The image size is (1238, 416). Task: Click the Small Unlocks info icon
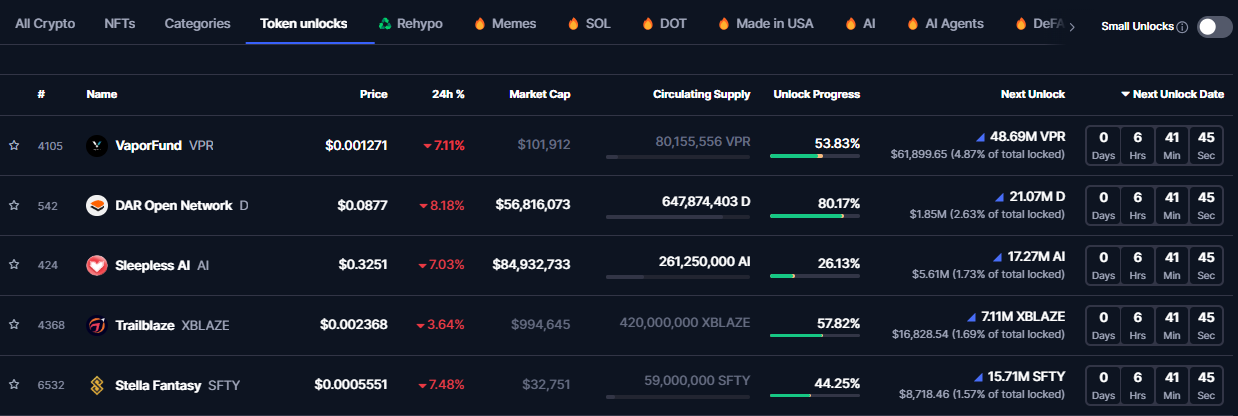pos(1182,27)
